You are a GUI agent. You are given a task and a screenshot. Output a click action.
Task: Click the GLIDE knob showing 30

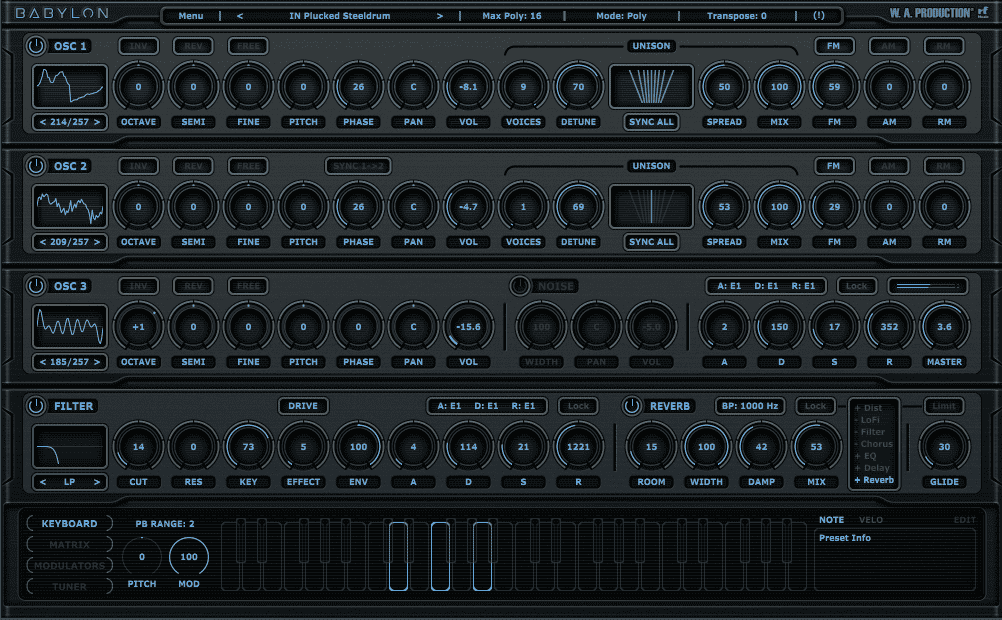coord(944,447)
